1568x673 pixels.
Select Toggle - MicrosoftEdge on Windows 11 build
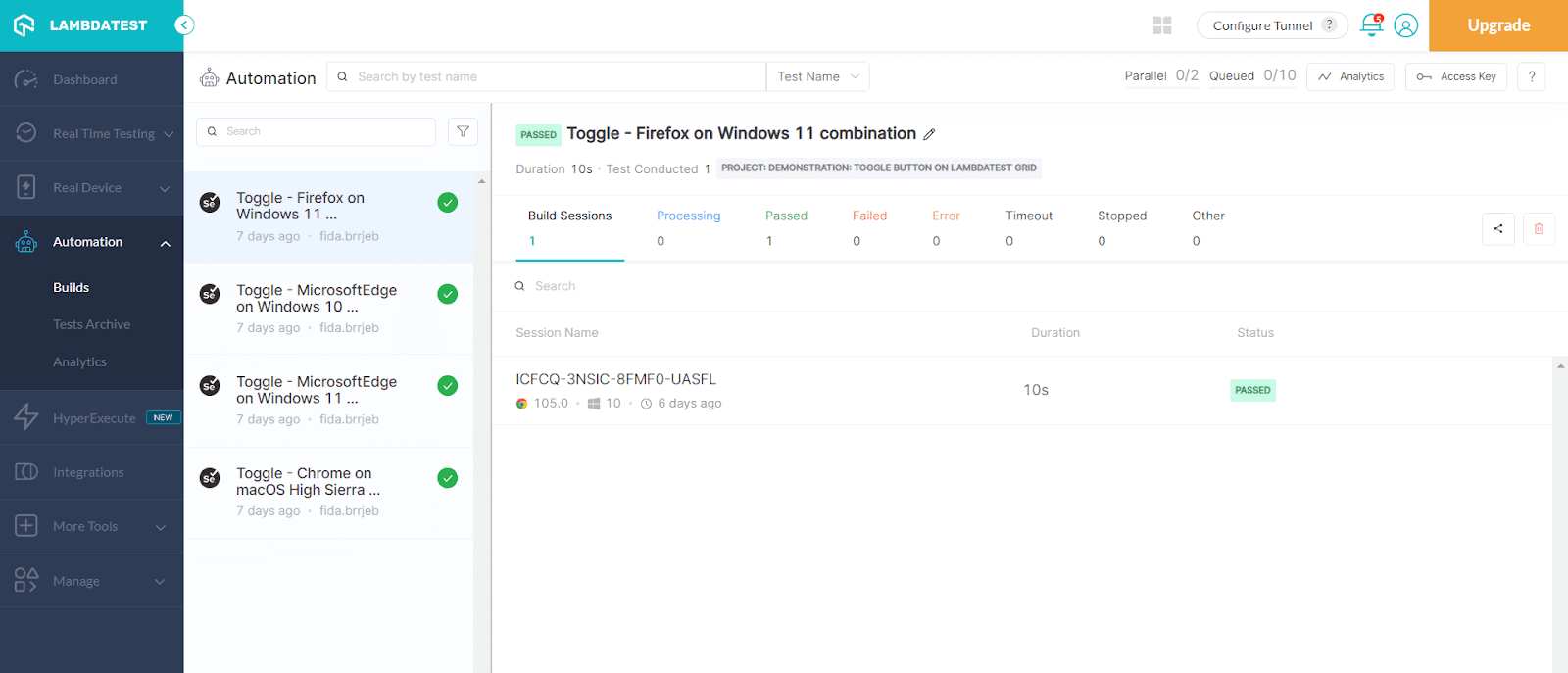tap(329, 400)
